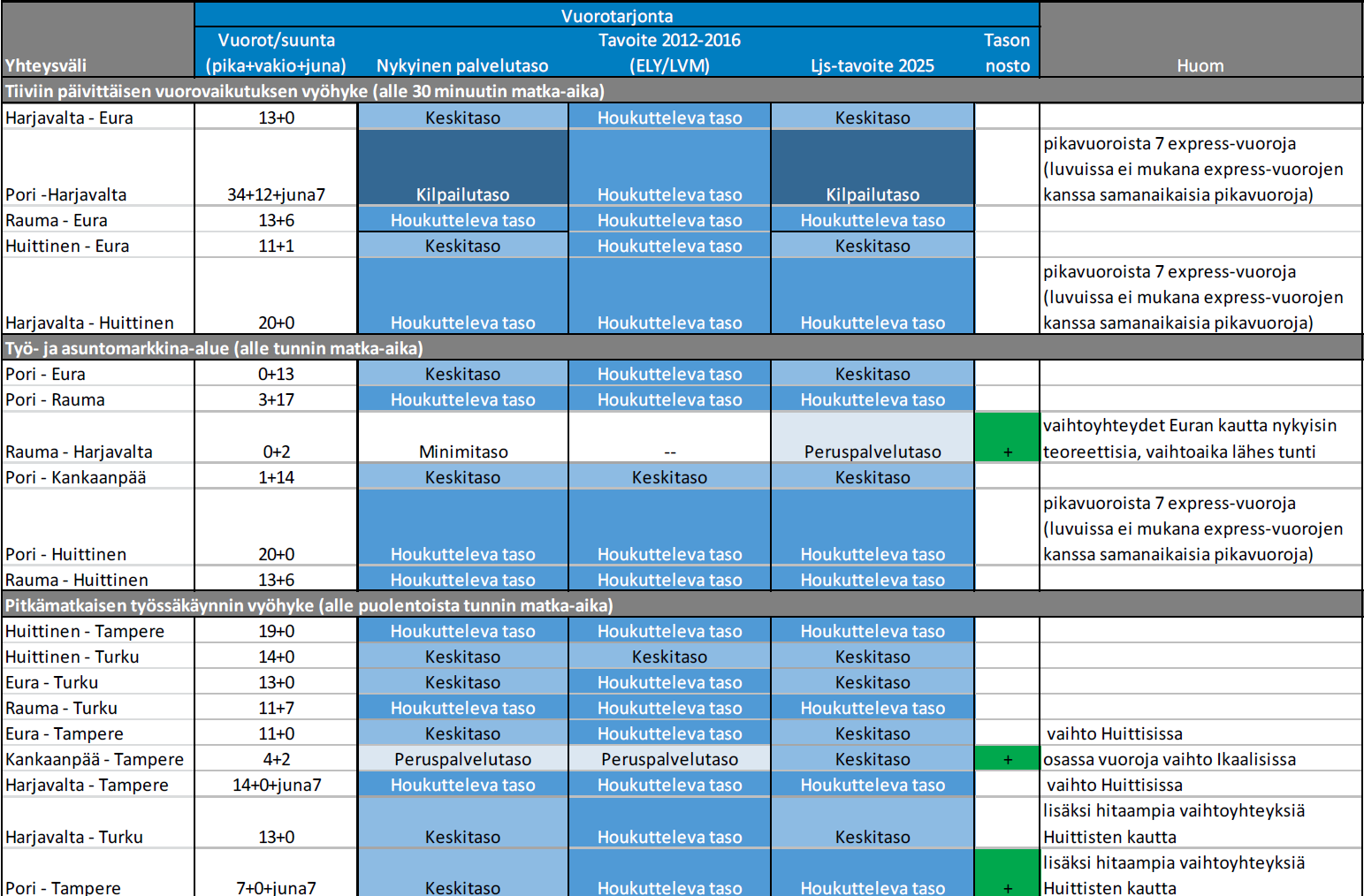Select the Vuorotarjonta header cell
The width and height of the screenshot is (1364, 896).
coord(617,15)
